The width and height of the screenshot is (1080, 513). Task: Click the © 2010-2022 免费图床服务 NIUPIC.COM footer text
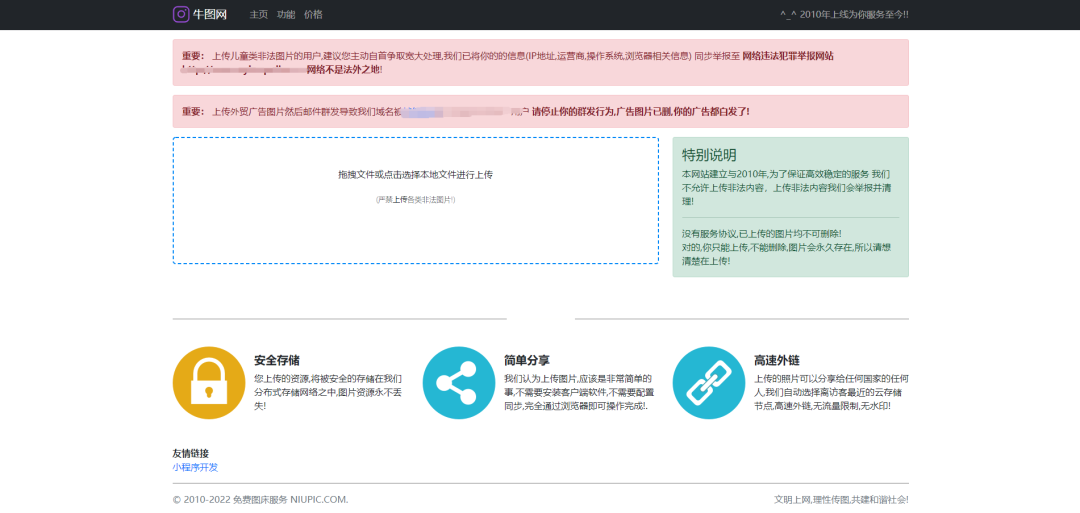pyautogui.click(x=260, y=499)
